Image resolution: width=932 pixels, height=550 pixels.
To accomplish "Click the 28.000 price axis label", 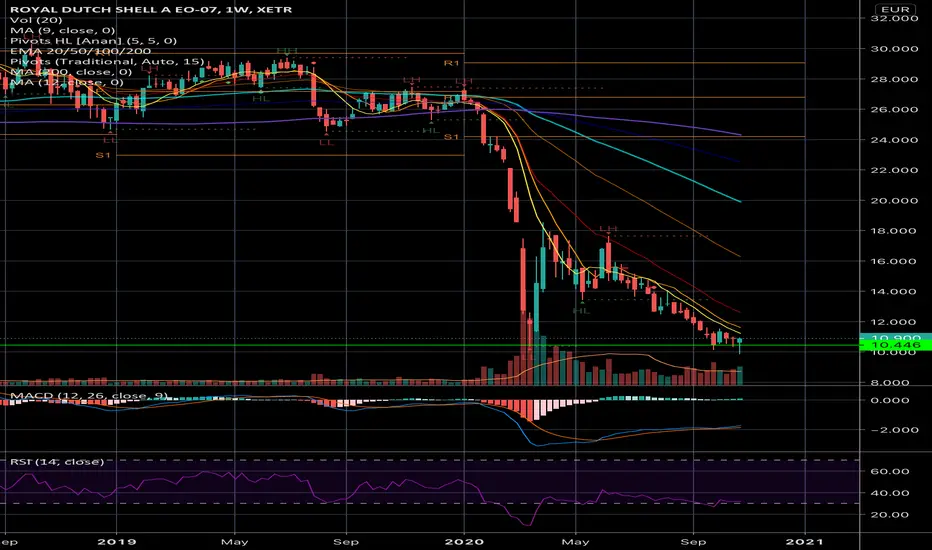I will [x=895, y=79].
